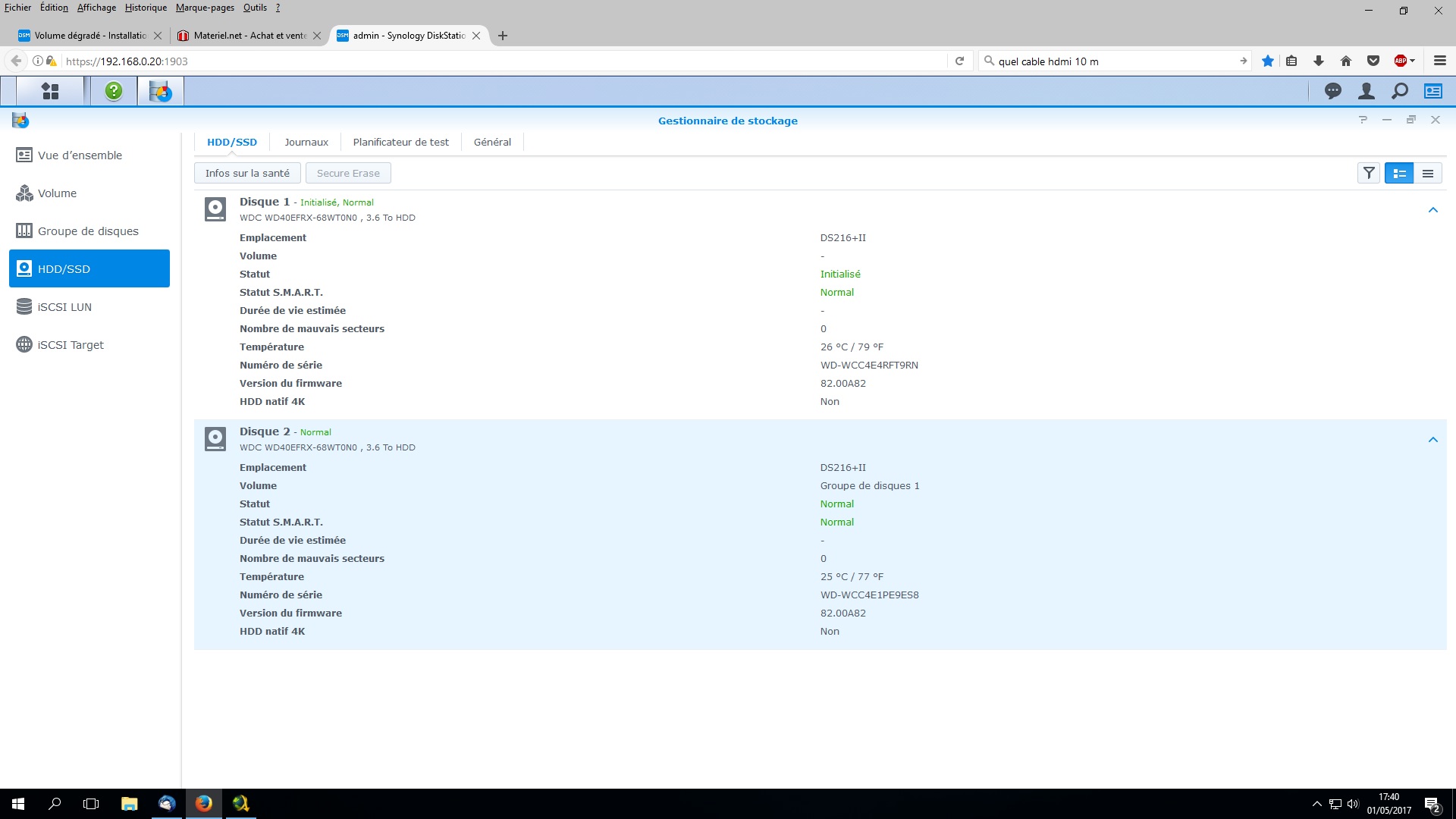
Task: Click the disk filter funnel icon
Action: 1369,174
